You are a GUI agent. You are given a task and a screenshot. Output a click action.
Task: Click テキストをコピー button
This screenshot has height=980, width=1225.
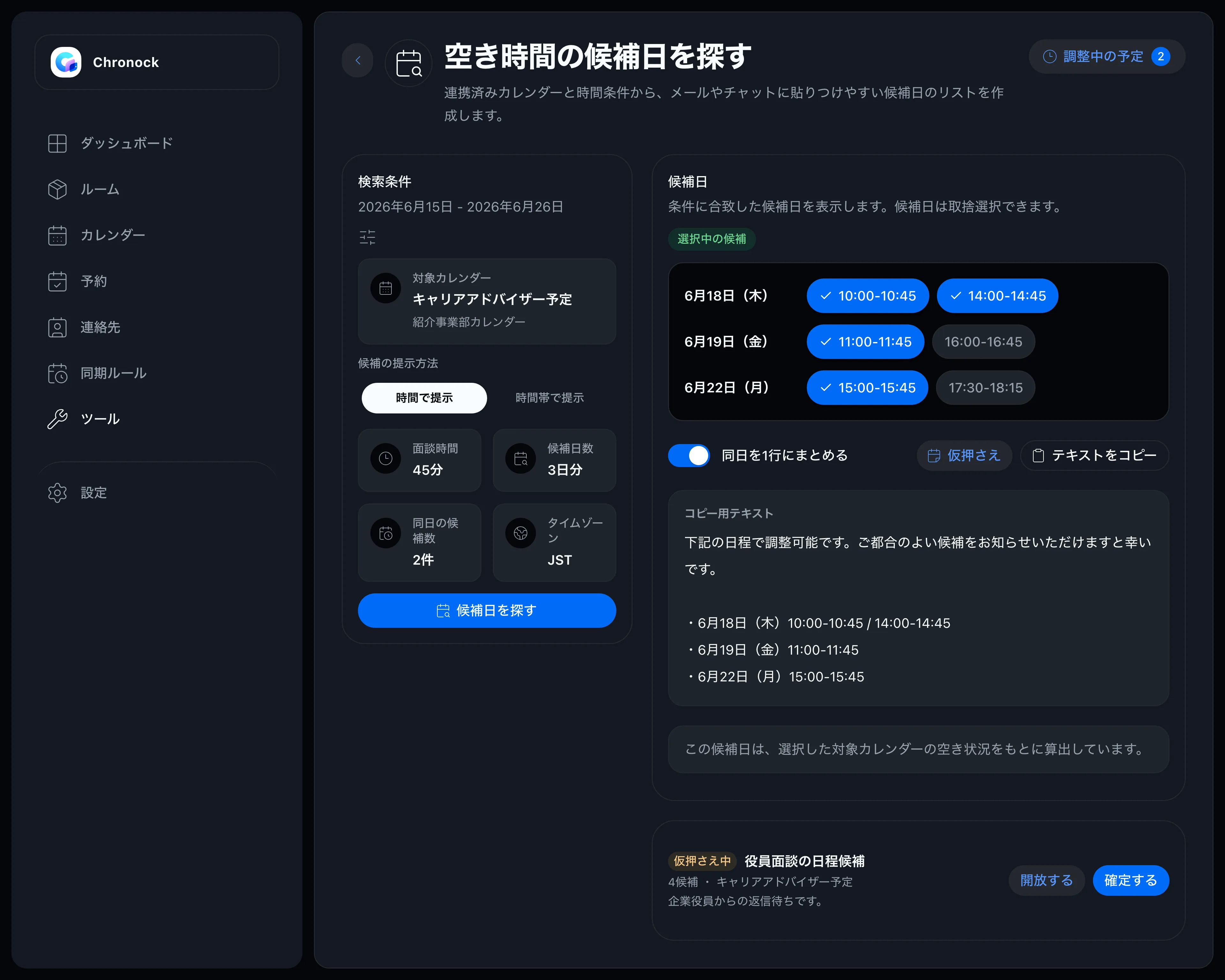(x=1094, y=455)
